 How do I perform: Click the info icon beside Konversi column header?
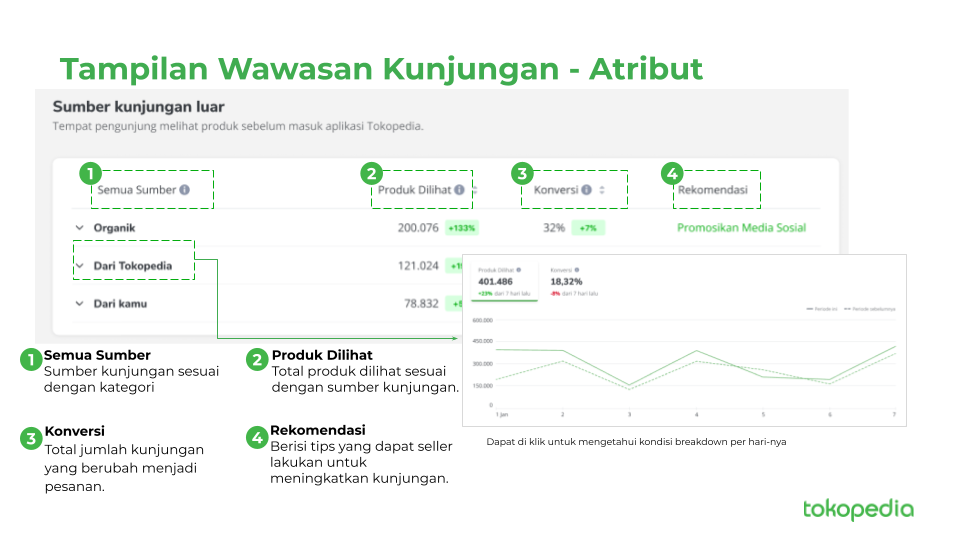point(587,190)
